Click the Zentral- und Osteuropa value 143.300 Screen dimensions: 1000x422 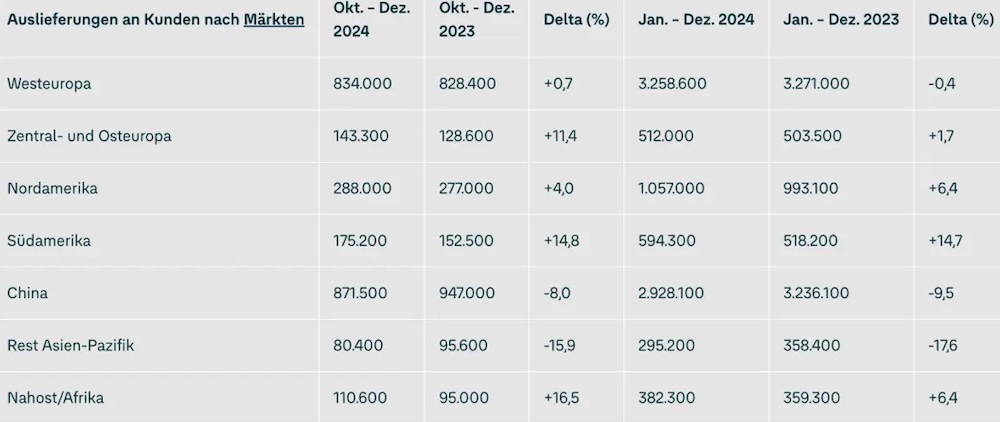(362, 136)
